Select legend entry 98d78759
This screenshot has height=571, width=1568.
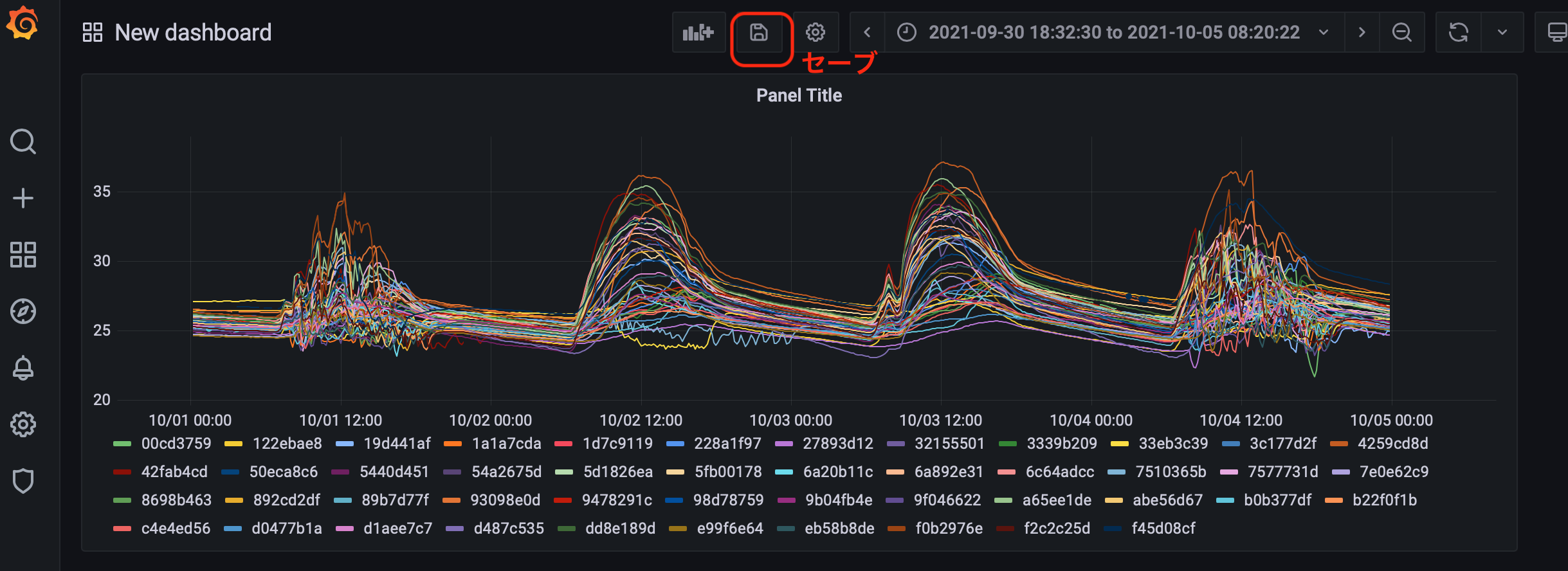(728, 500)
